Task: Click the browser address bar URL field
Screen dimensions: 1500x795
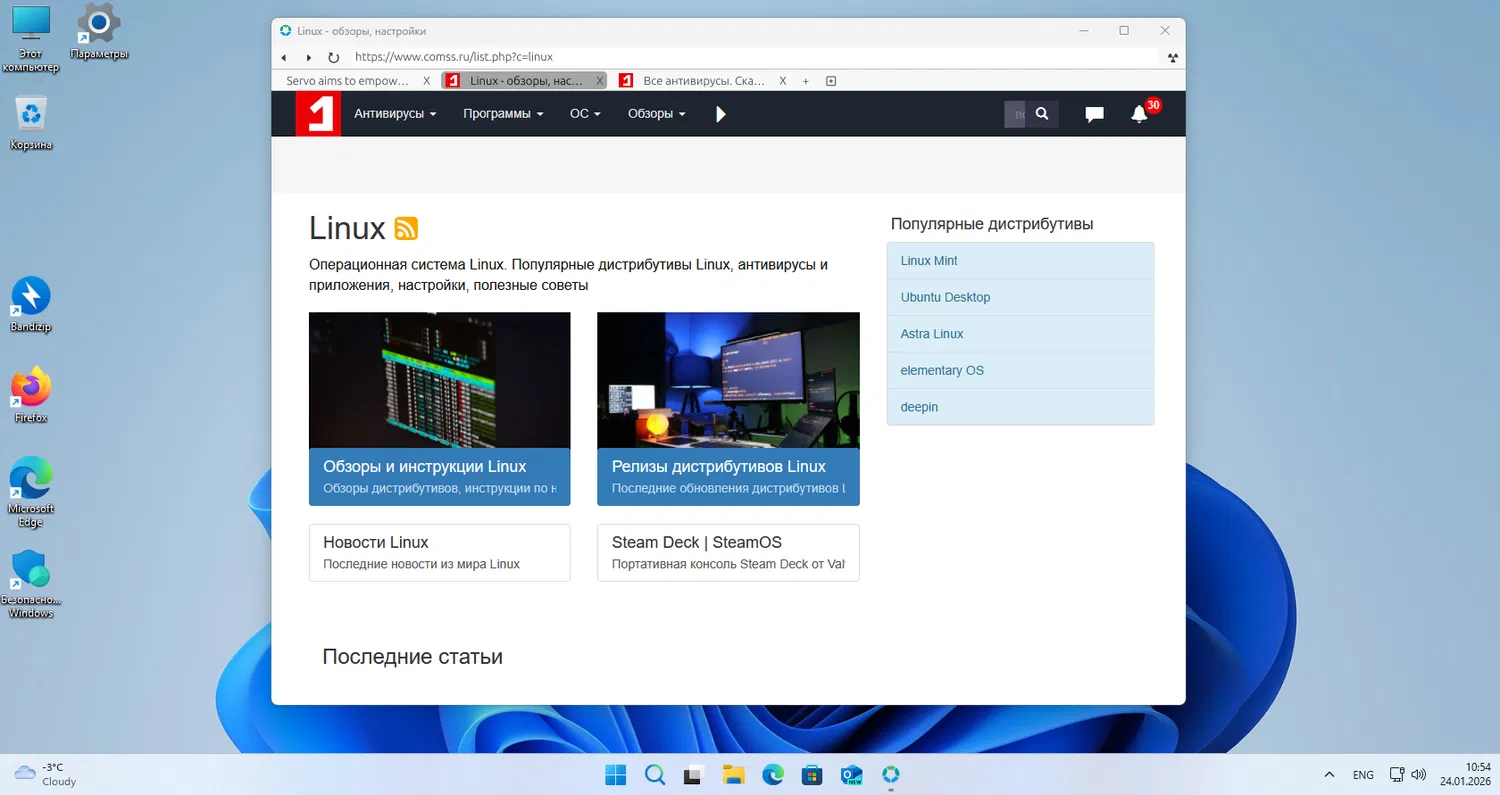Action: pyautogui.click(x=753, y=58)
